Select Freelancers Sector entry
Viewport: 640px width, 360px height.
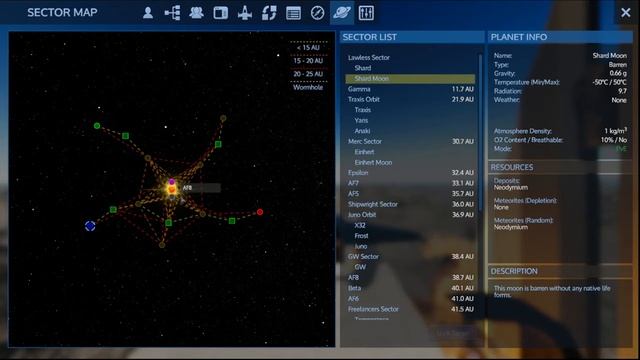(x=410, y=309)
